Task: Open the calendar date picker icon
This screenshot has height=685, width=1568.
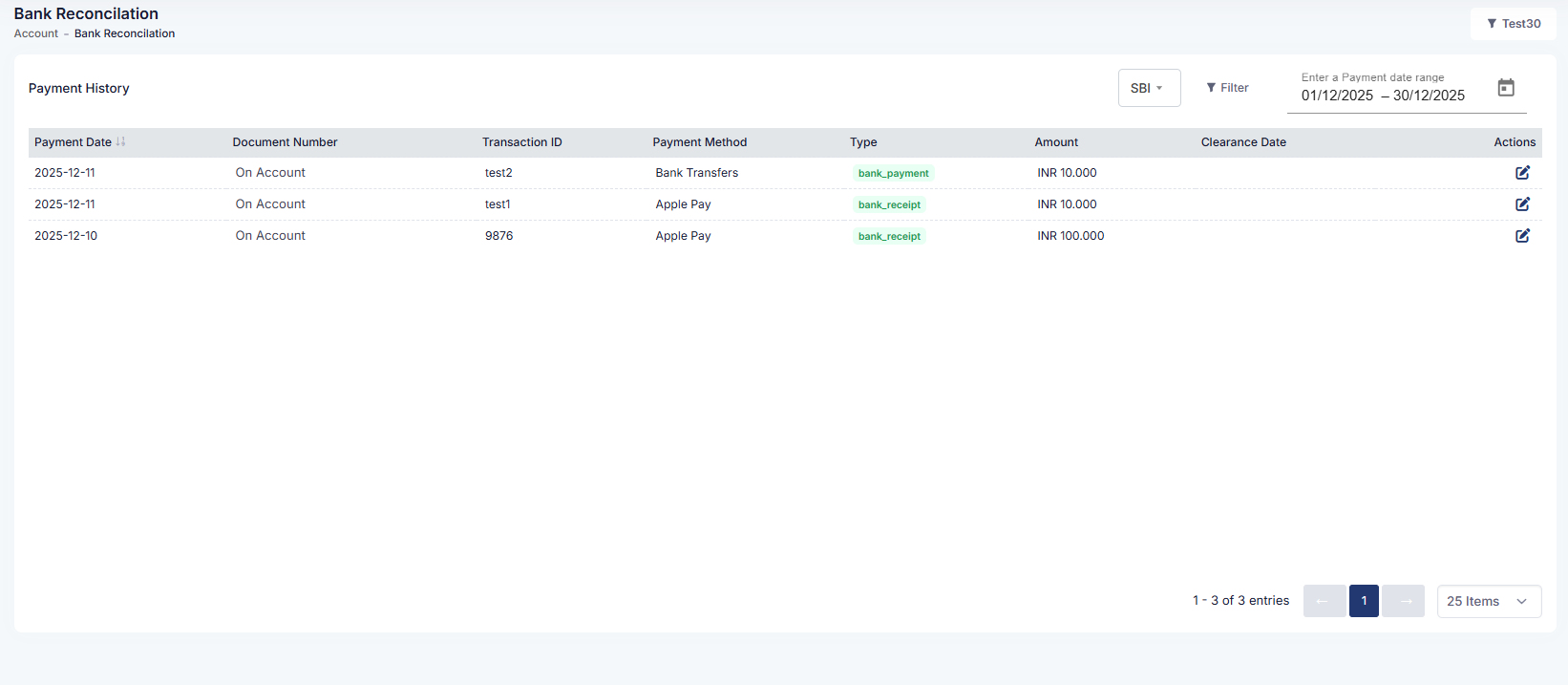Action: point(1506,88)
